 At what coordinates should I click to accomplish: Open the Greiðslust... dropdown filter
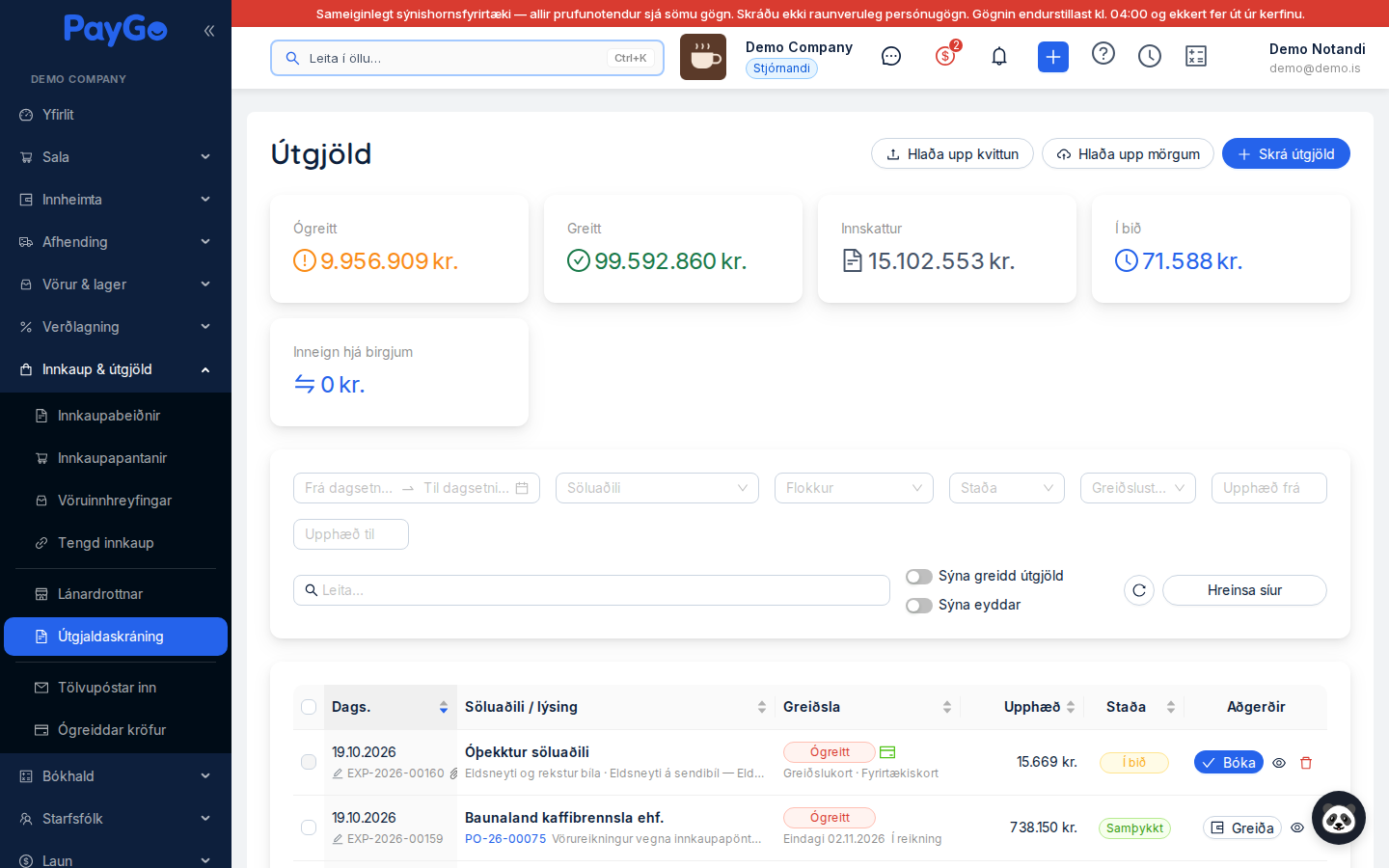point(1138,488)
